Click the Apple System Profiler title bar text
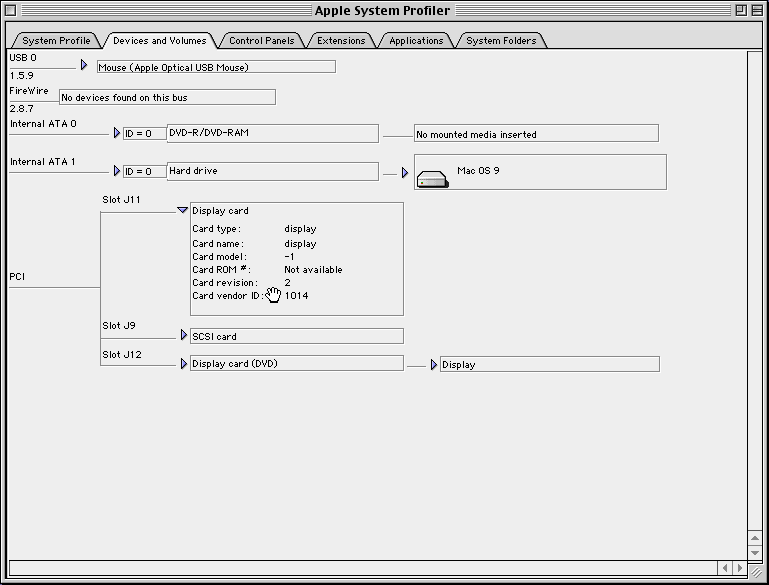Image resolution: width=769 pixels, height=585 pixels. pyautogui.click(x=382, y=10)
